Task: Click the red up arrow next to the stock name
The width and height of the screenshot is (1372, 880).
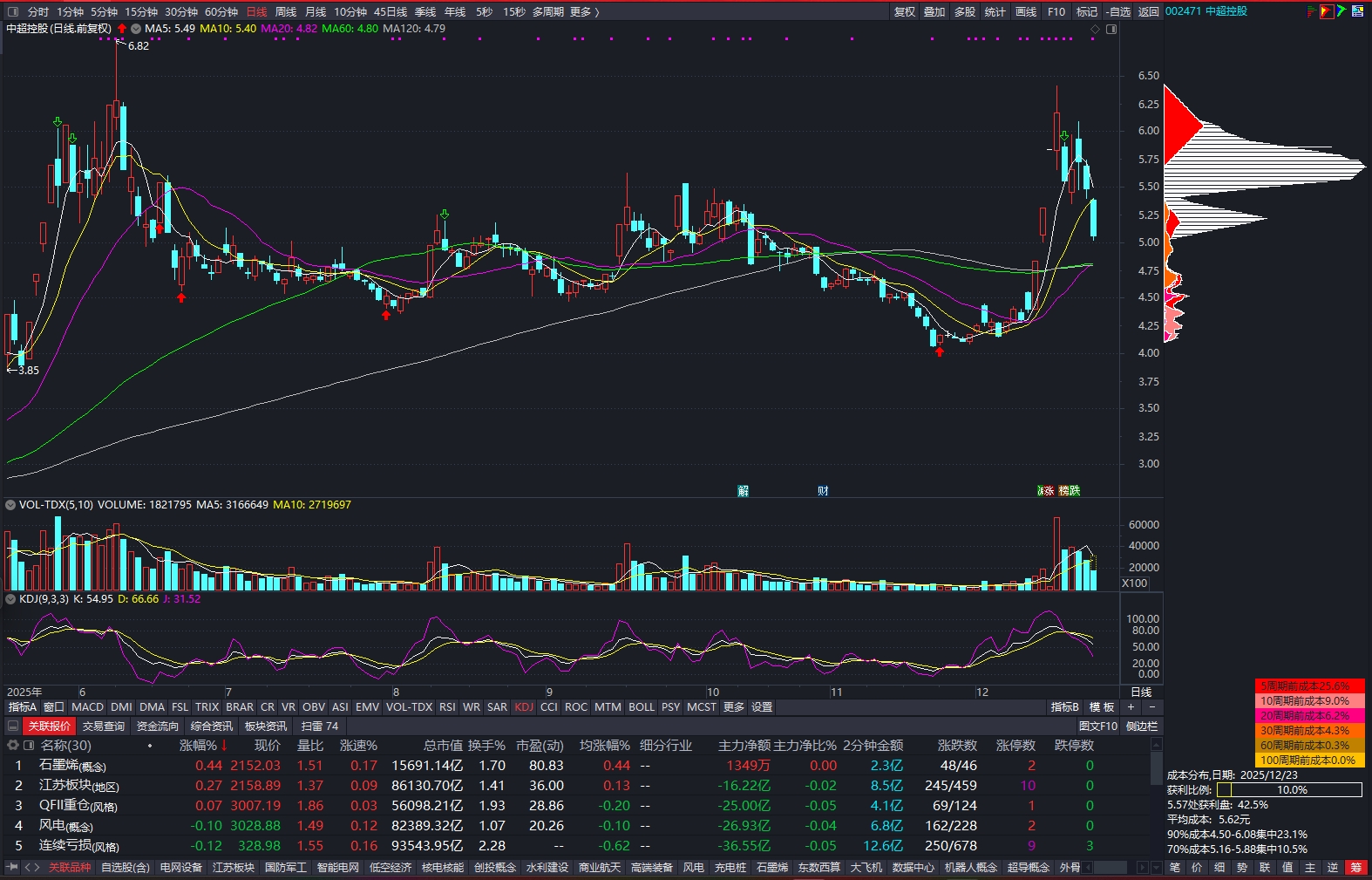Action: click(122, 29)
